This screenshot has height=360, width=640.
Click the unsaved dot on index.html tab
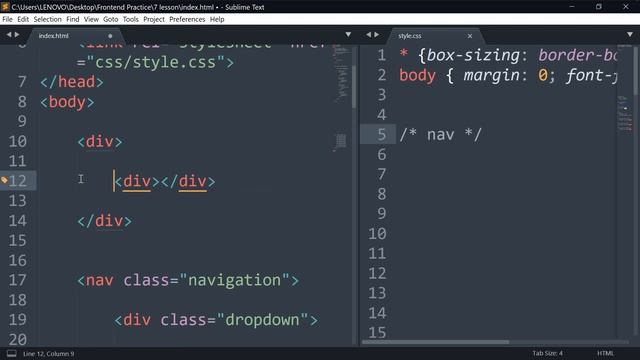[x=110, y=36]
